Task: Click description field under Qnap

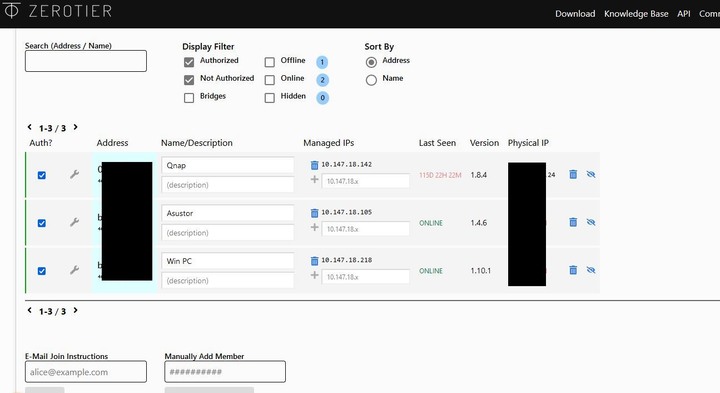Action: 227,185
